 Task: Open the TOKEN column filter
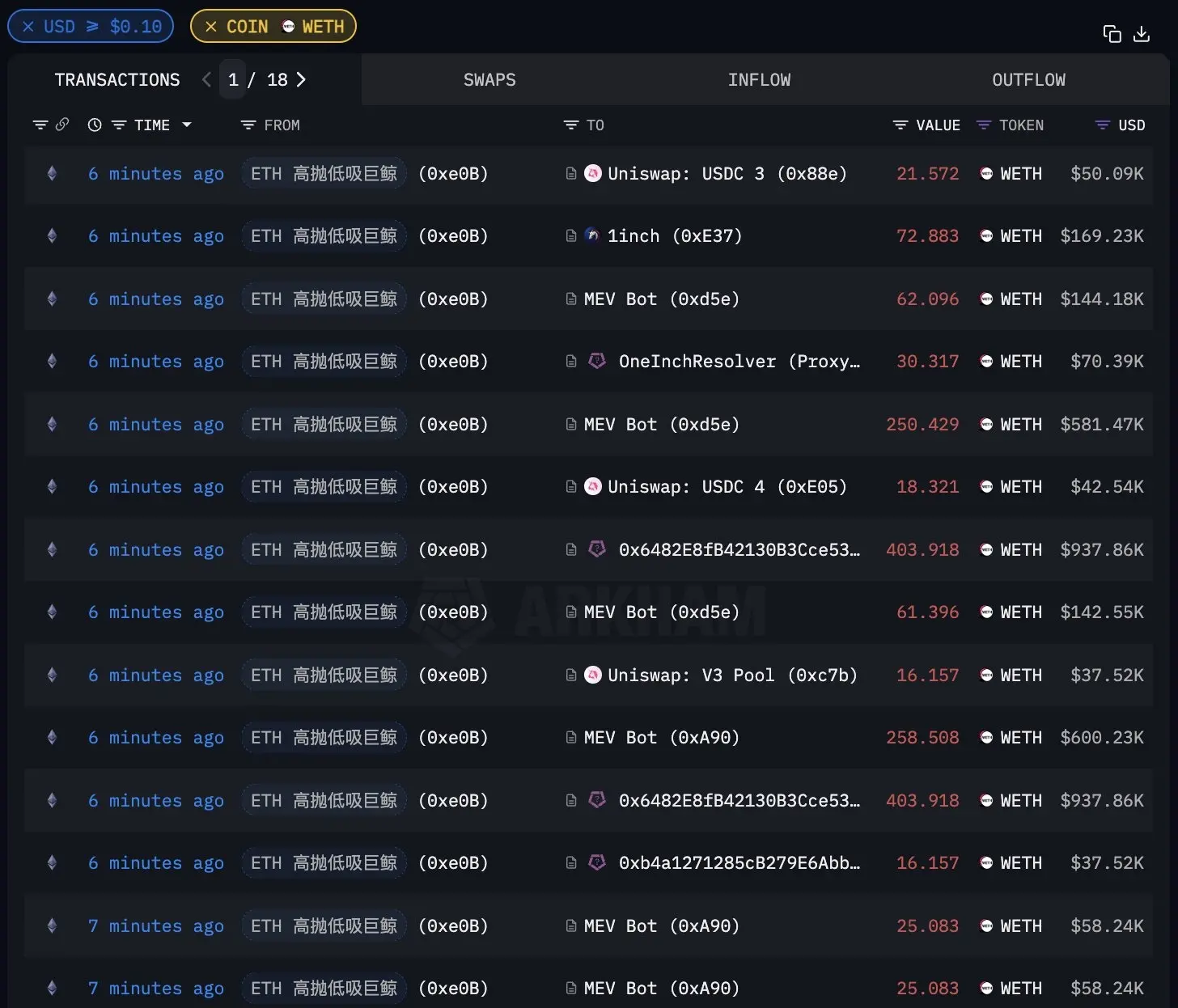(x=983, y=125)
